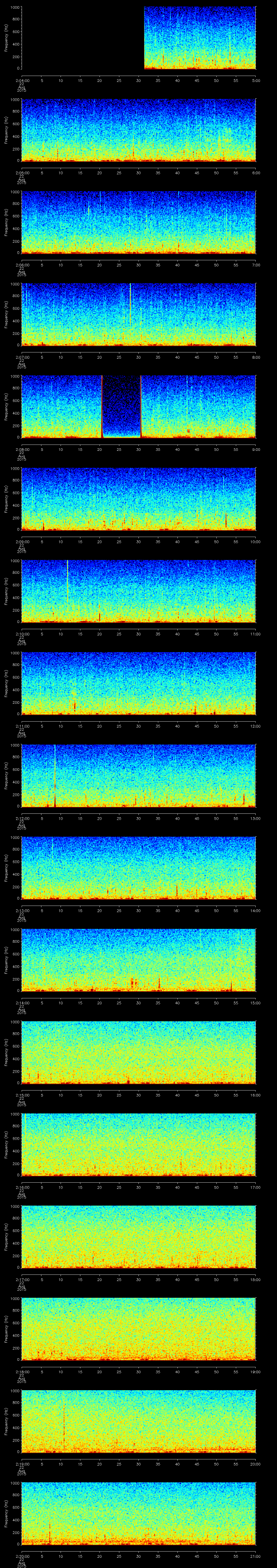Click the 13:00 end-of-row time label
The height and width of the screenshot is (1568, 277).
pos(256,818)
